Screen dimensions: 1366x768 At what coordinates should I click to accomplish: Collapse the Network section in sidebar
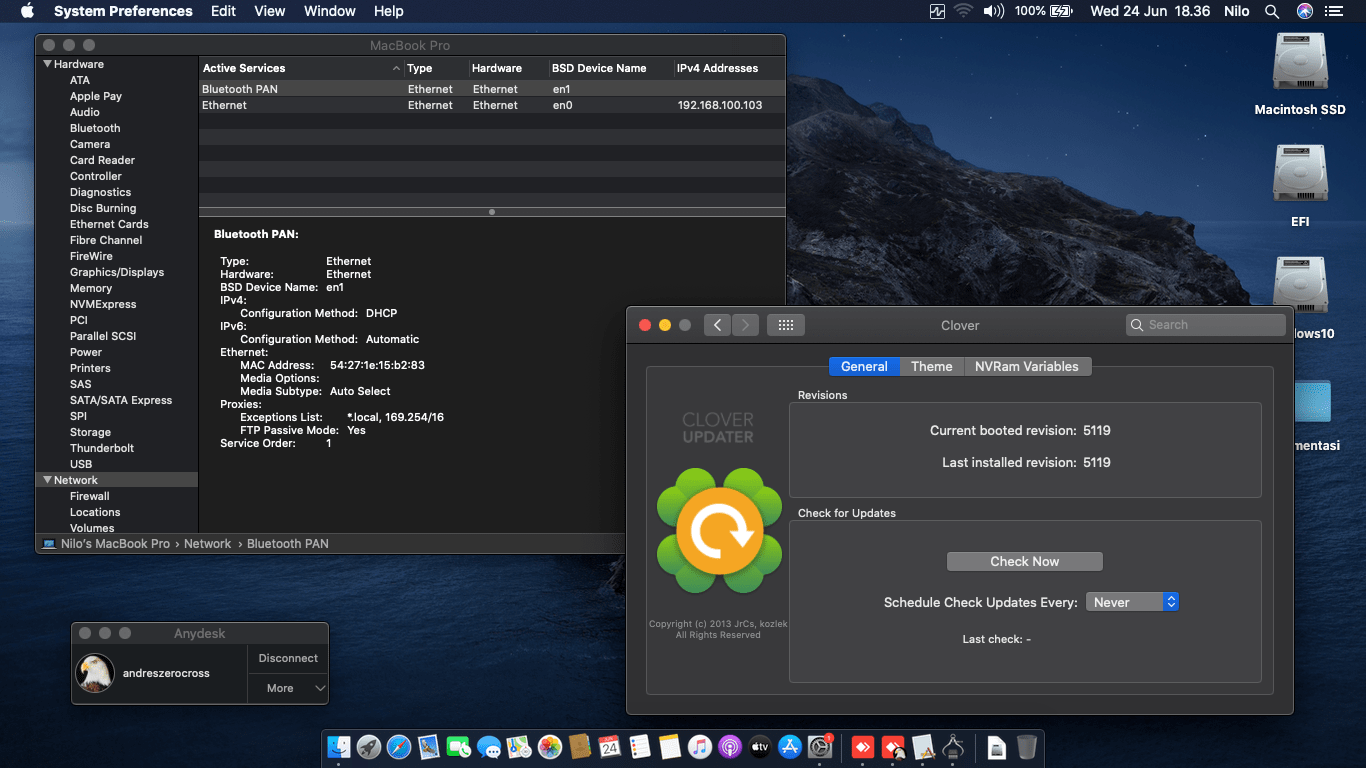point(47,480)
